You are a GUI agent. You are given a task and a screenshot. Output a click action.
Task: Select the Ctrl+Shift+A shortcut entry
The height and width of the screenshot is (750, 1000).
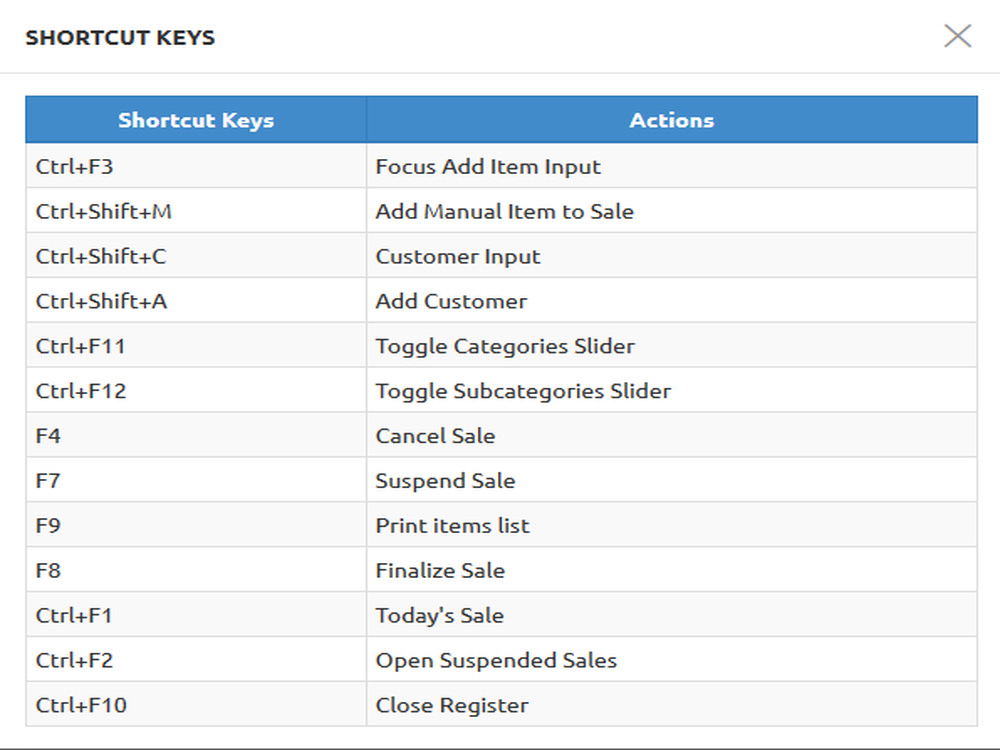point(196,300)
